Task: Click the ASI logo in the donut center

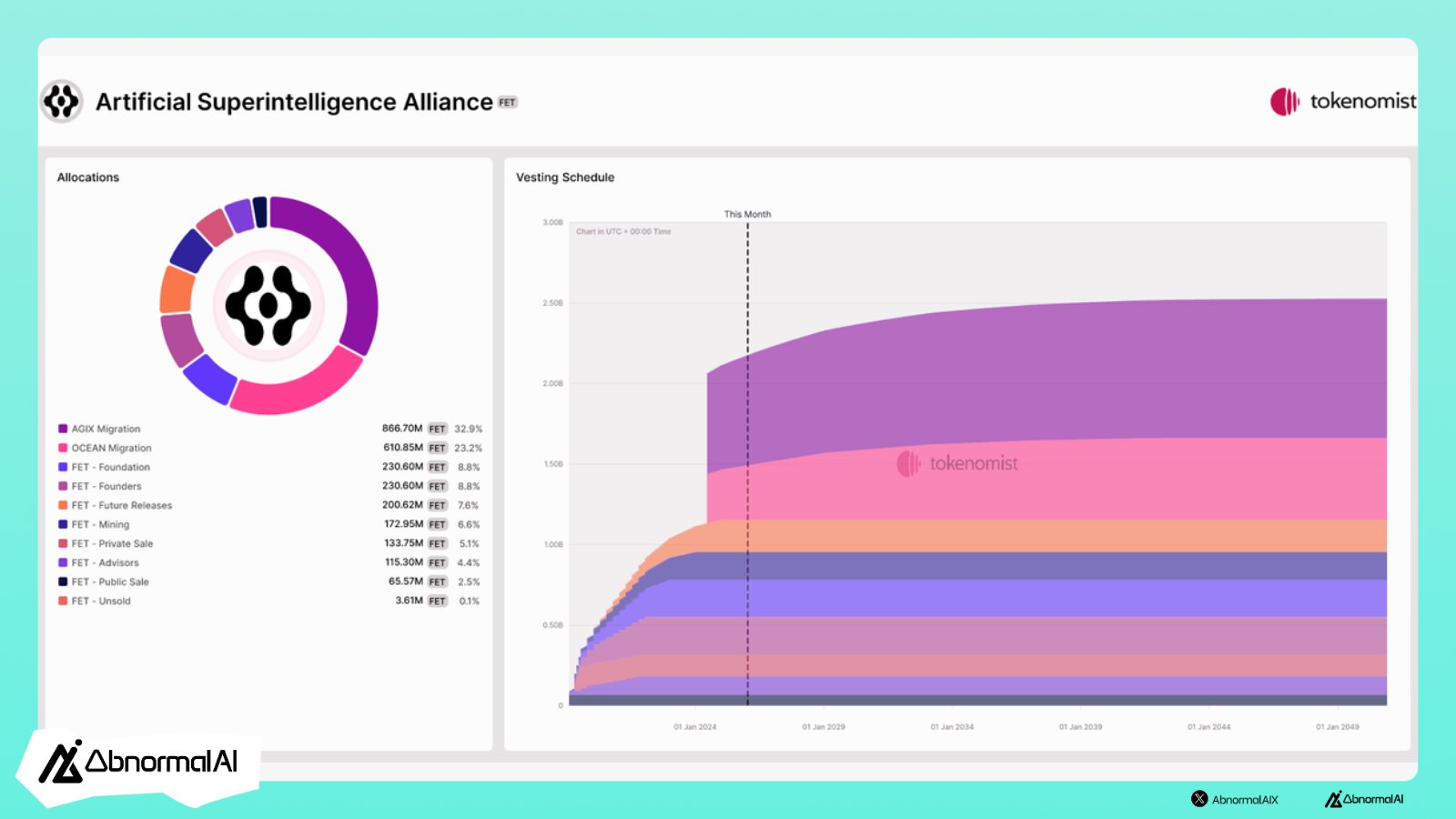Action: click(268, 306)
